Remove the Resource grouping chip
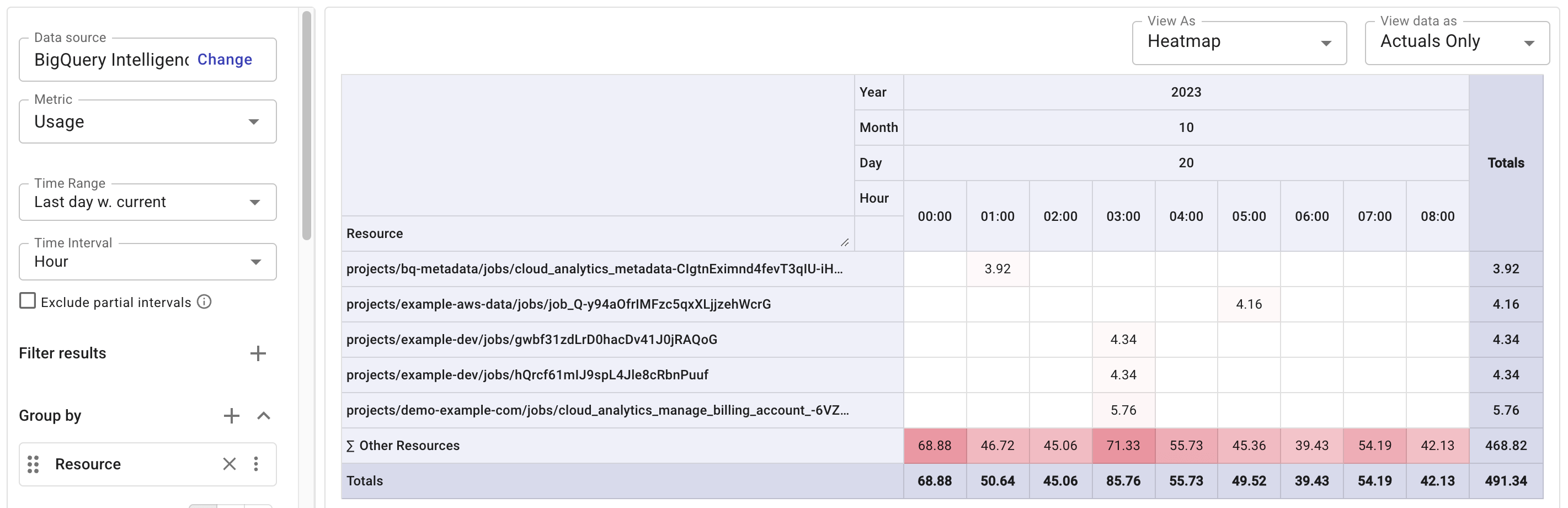The image size is (1568, 508). coord(230,463)
